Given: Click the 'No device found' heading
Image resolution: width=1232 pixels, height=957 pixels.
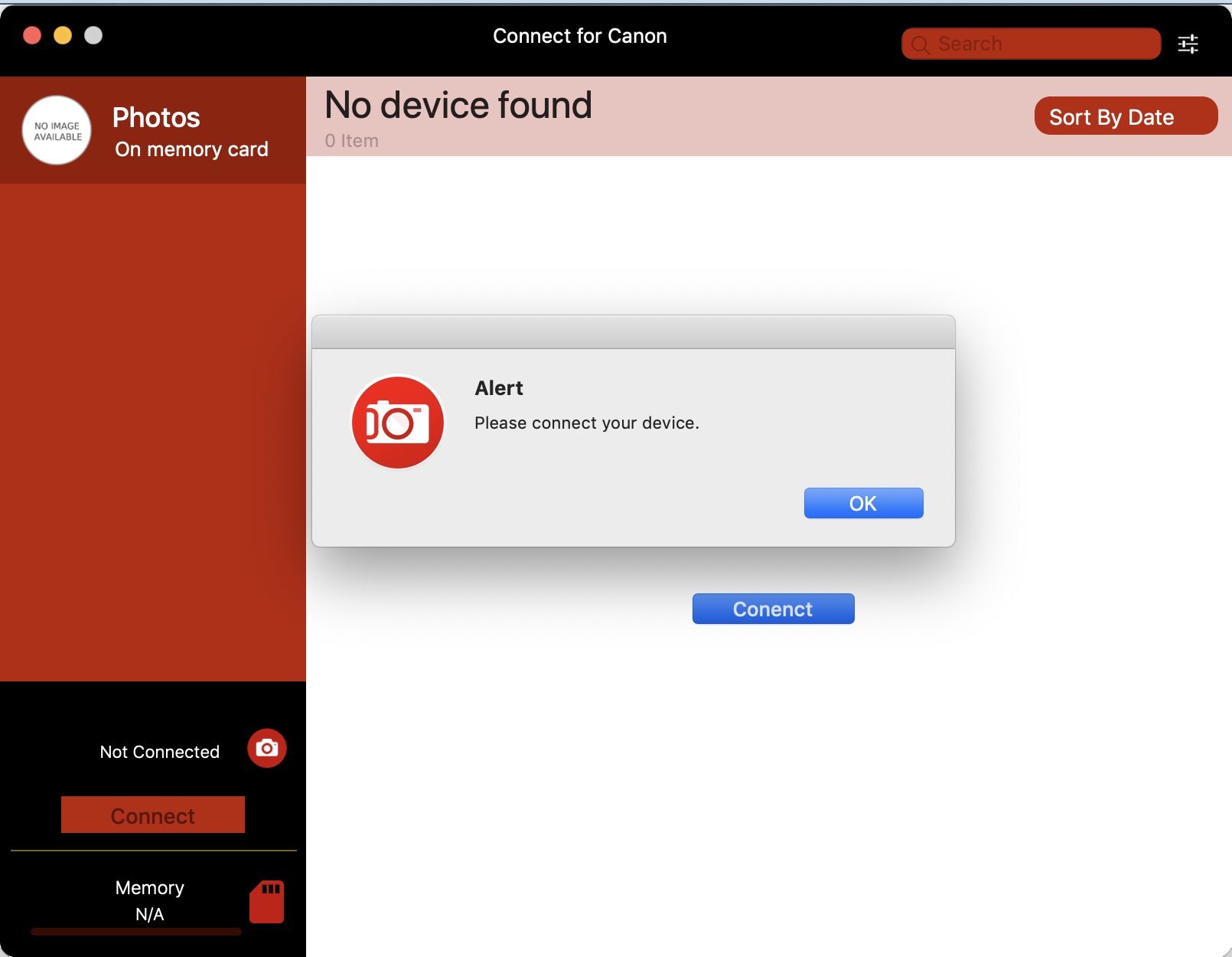Looking at the screenshot, I should [x=458, y=105].
